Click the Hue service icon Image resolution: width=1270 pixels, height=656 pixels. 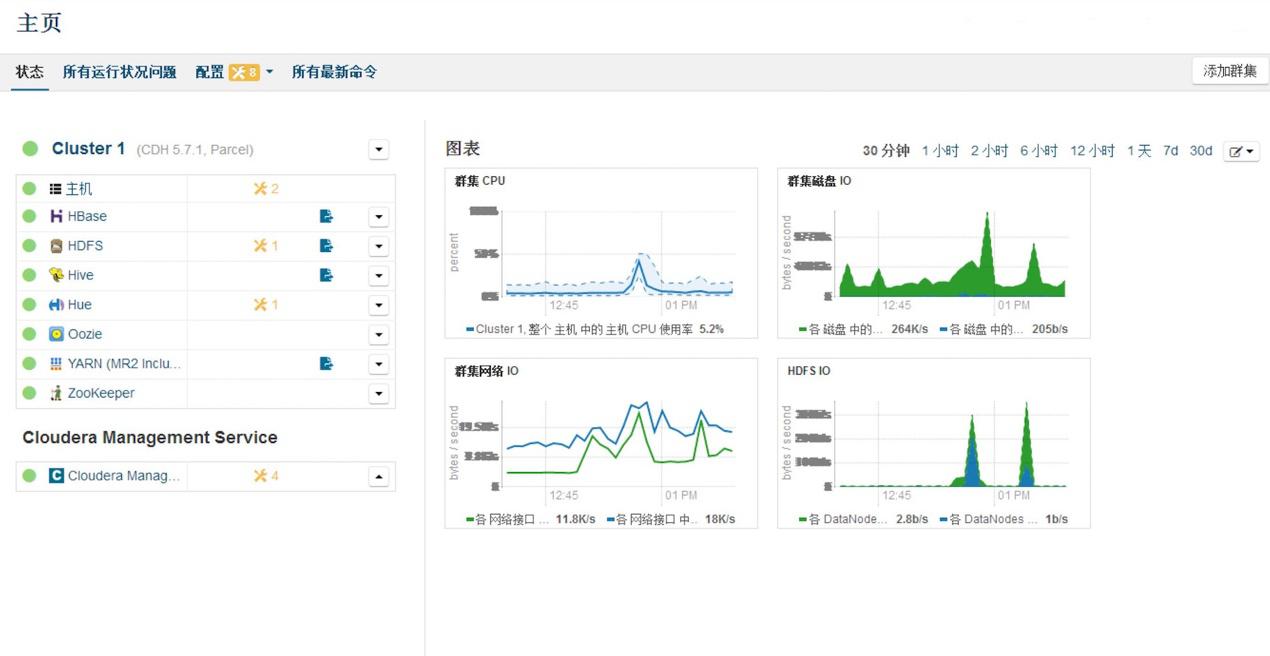pyautogui.click(x=56, y=305)
